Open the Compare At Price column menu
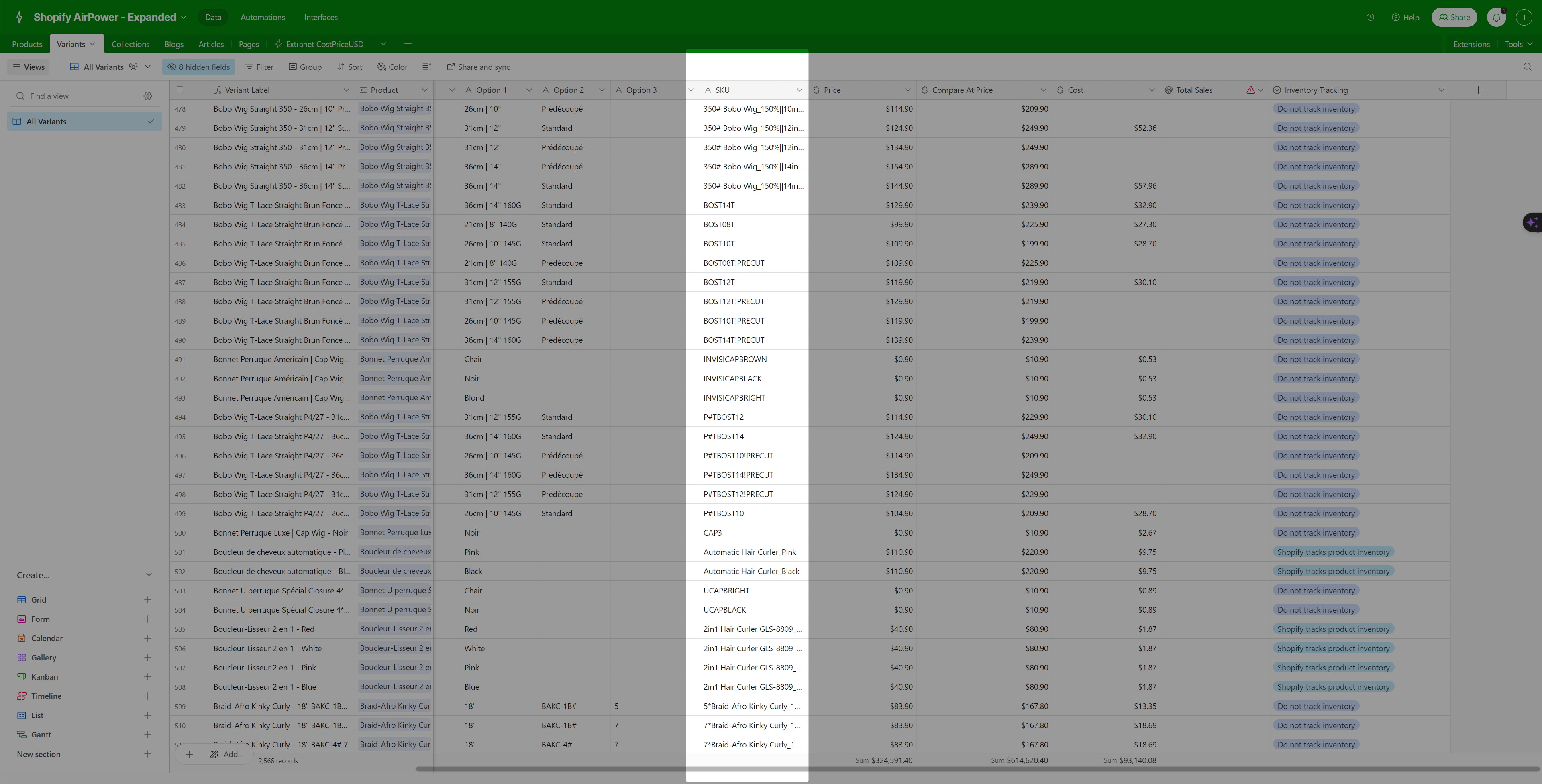 1043,90
